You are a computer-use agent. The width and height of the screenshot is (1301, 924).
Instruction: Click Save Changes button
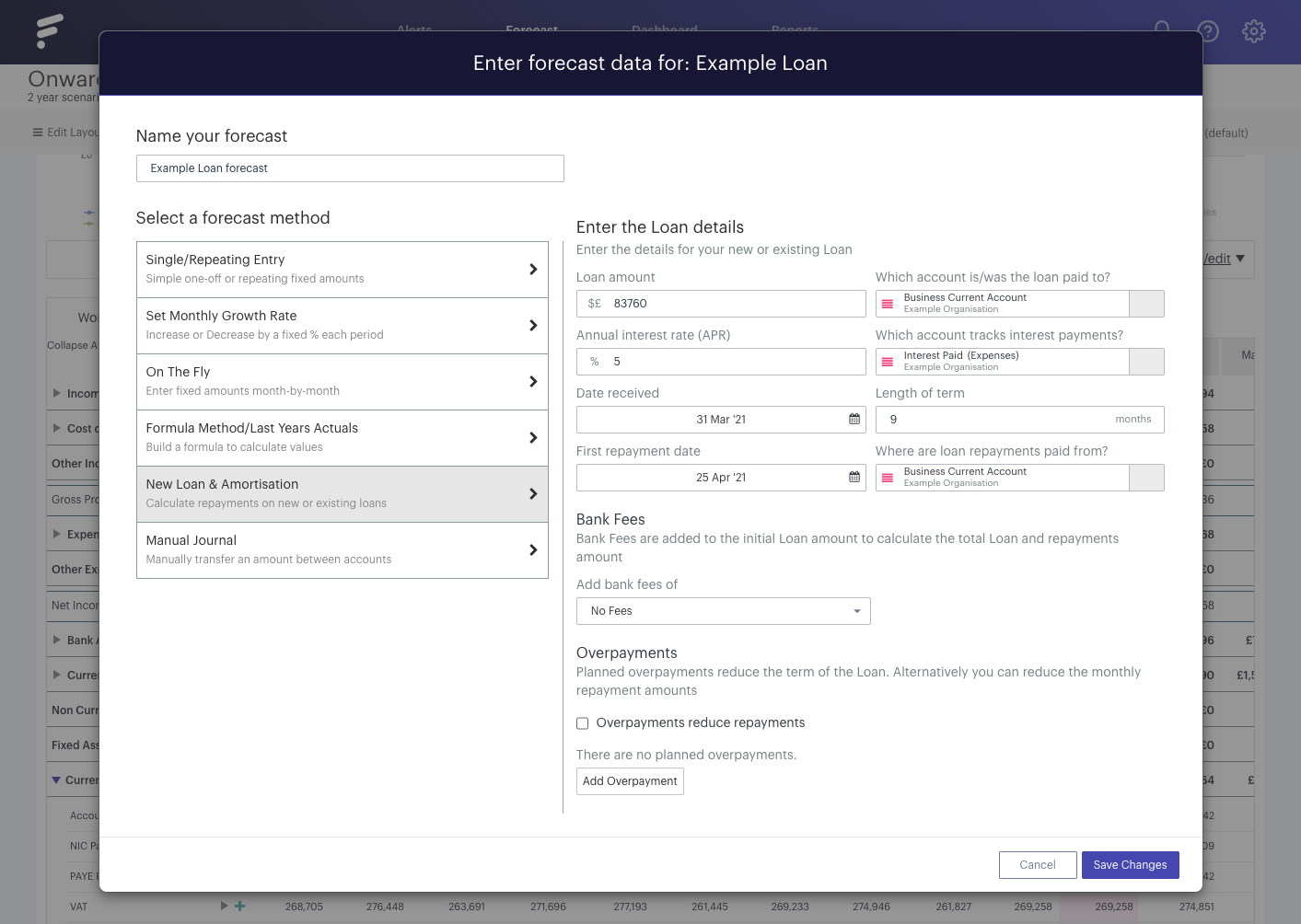click(x=1130, y=865)
